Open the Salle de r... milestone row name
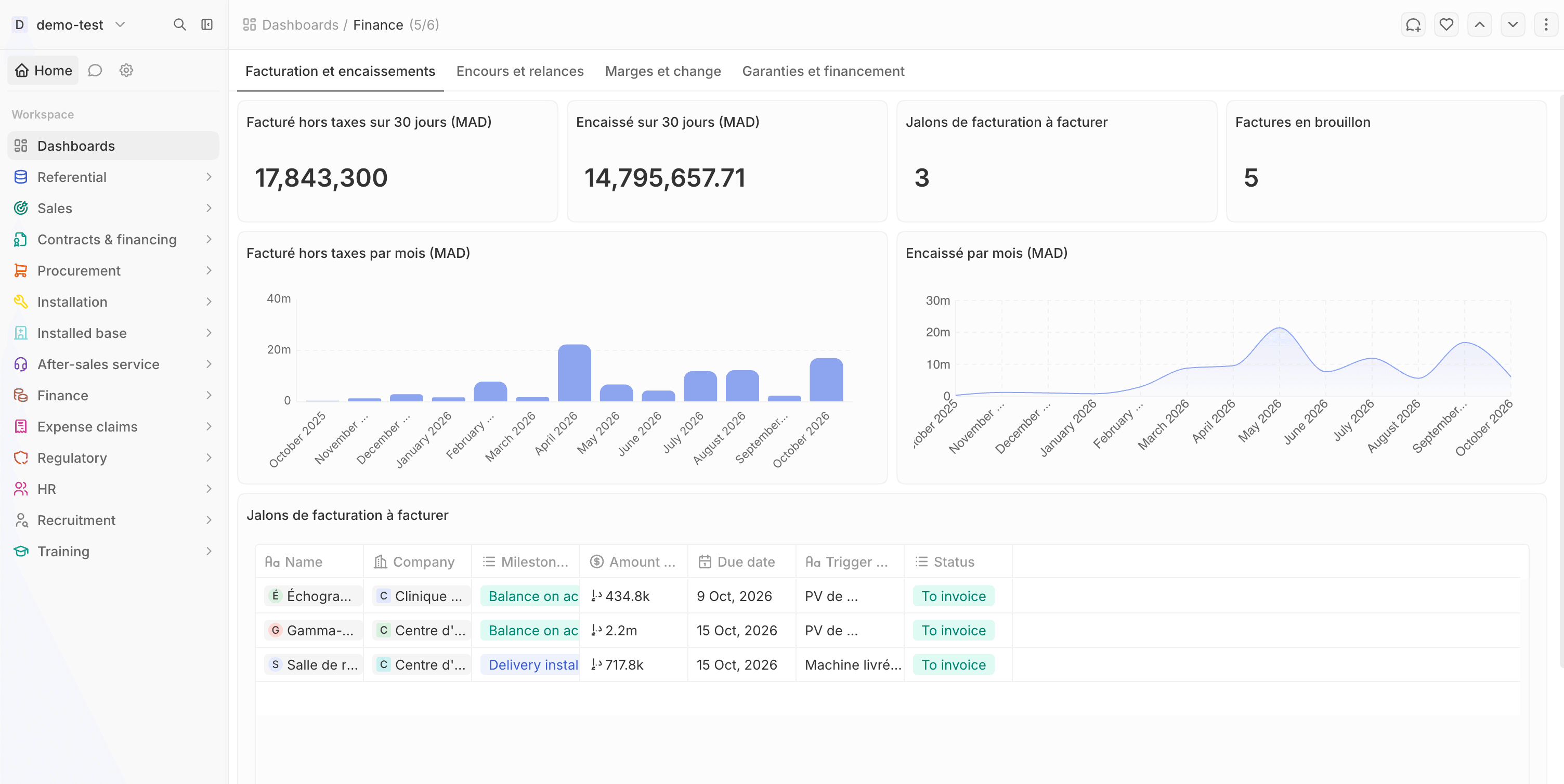The image size is (1564, 784). (314, 664)
